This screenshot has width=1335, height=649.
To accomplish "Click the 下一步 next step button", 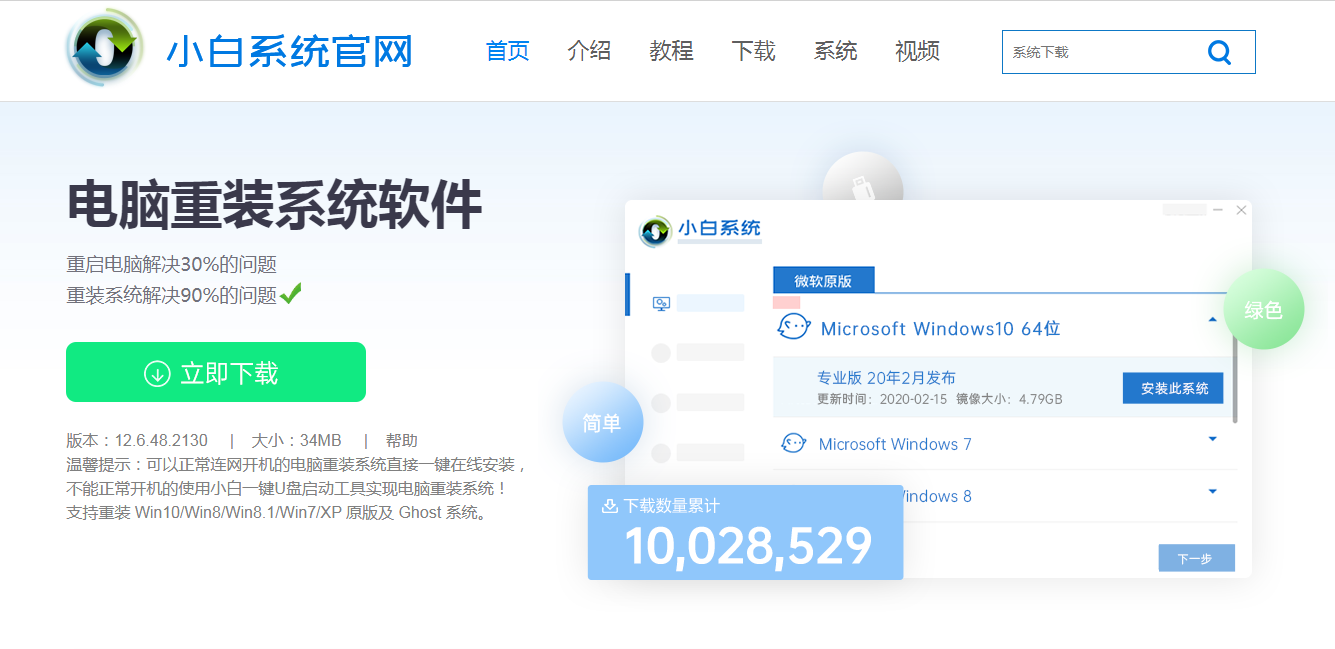I will [x=1196, y=557].
